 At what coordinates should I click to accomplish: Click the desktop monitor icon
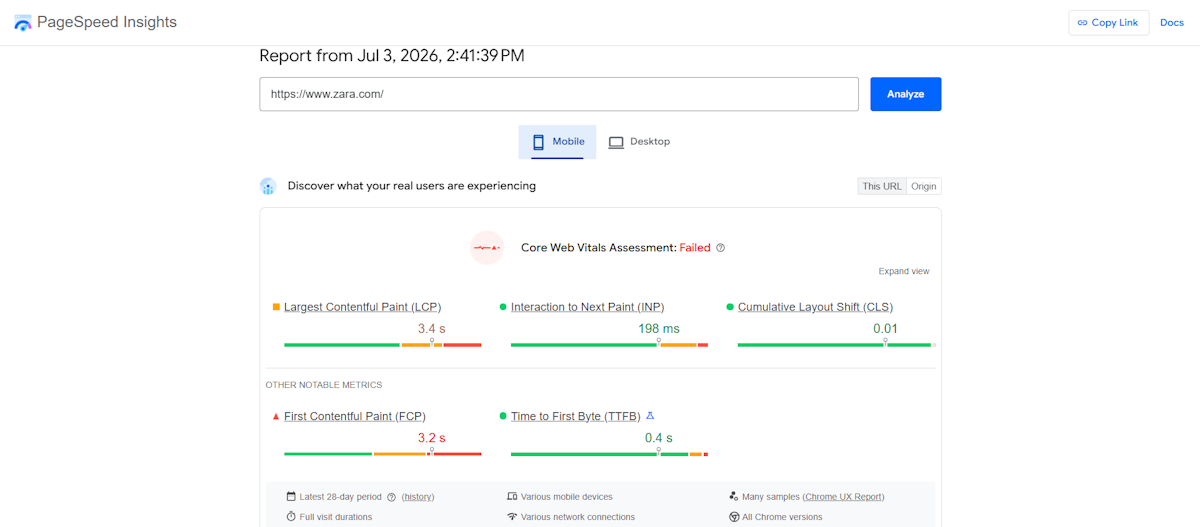tap(616, 142)
